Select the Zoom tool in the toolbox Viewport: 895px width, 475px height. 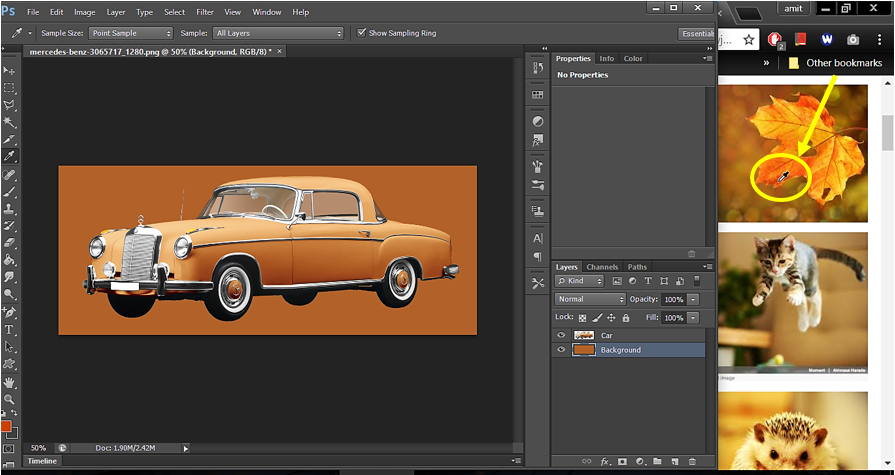click(9, 399)
